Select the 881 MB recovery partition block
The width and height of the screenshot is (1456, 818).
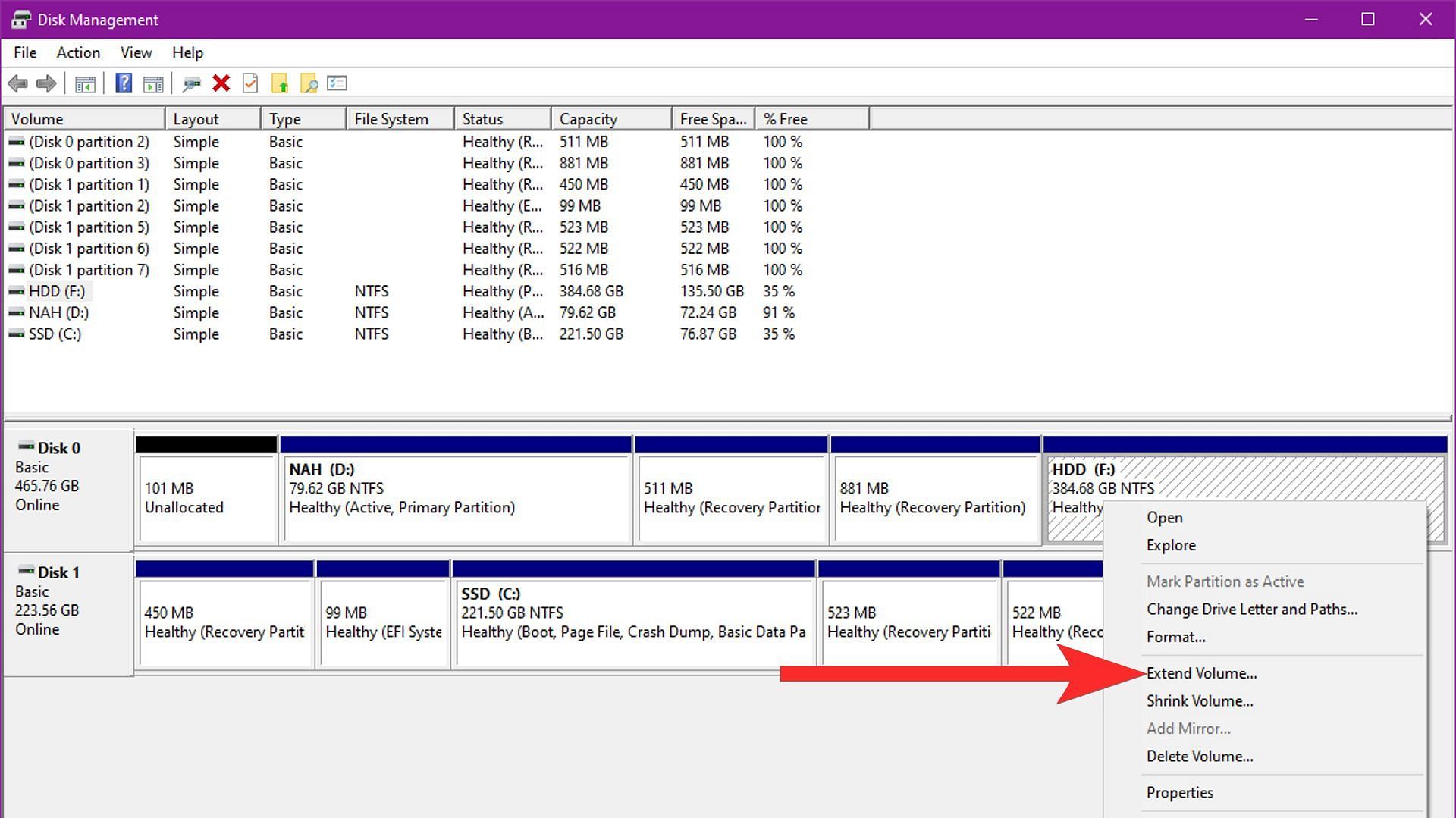point(935,490)
